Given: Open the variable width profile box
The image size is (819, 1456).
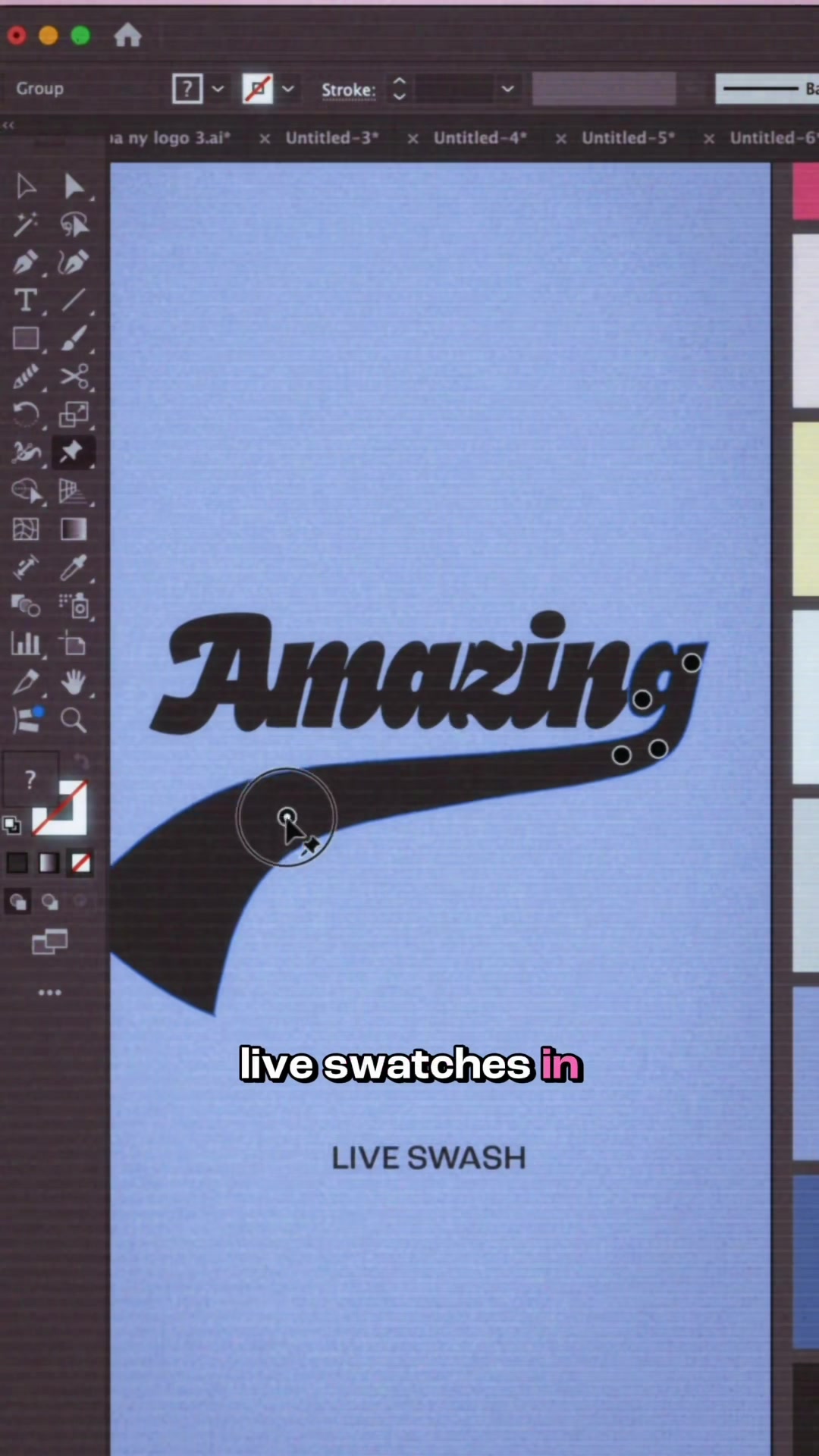Looking at the screenshot, I should tap(604, 89).
